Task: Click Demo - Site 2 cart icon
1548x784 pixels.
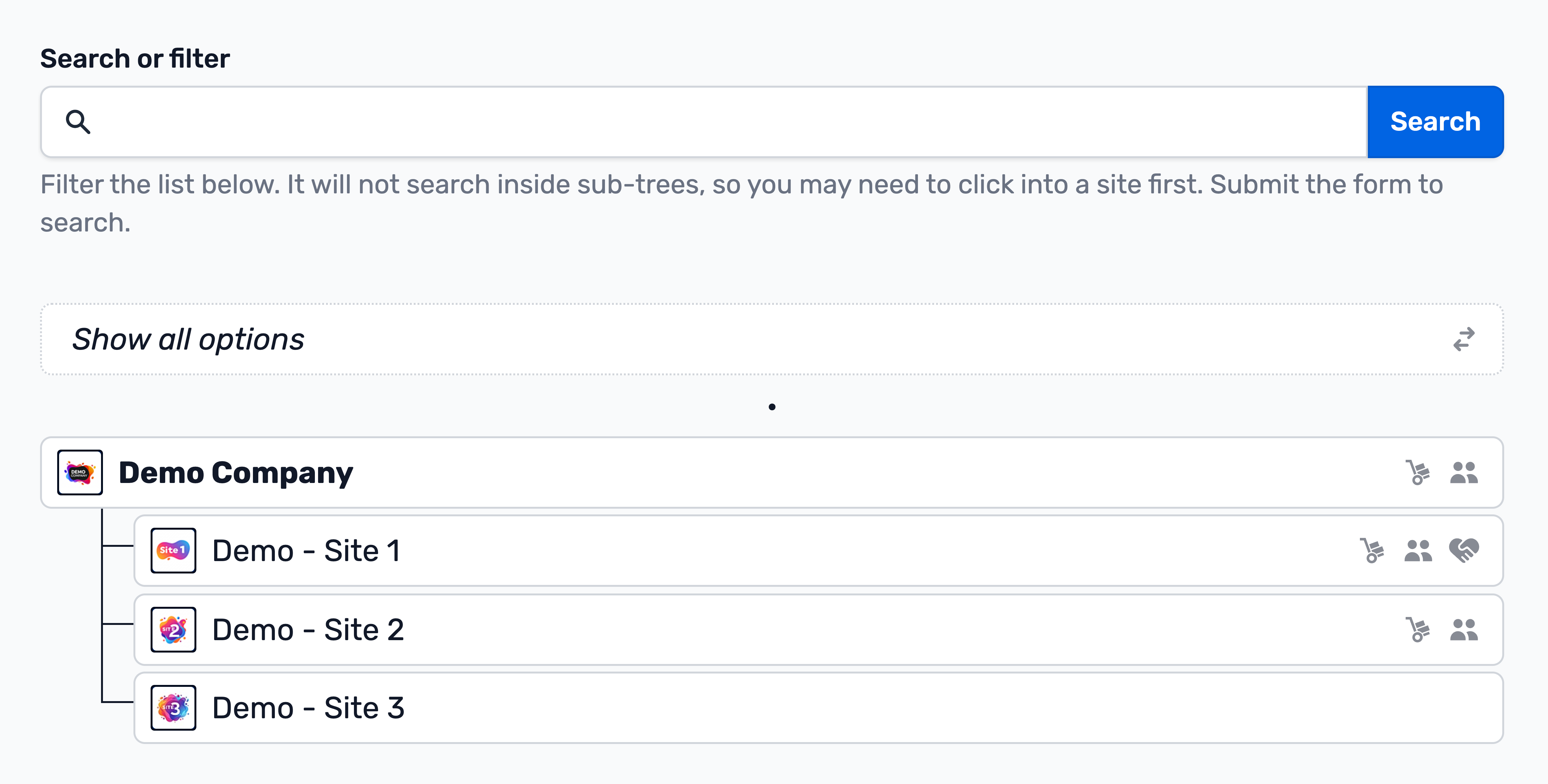Action: coord(1418,630)
